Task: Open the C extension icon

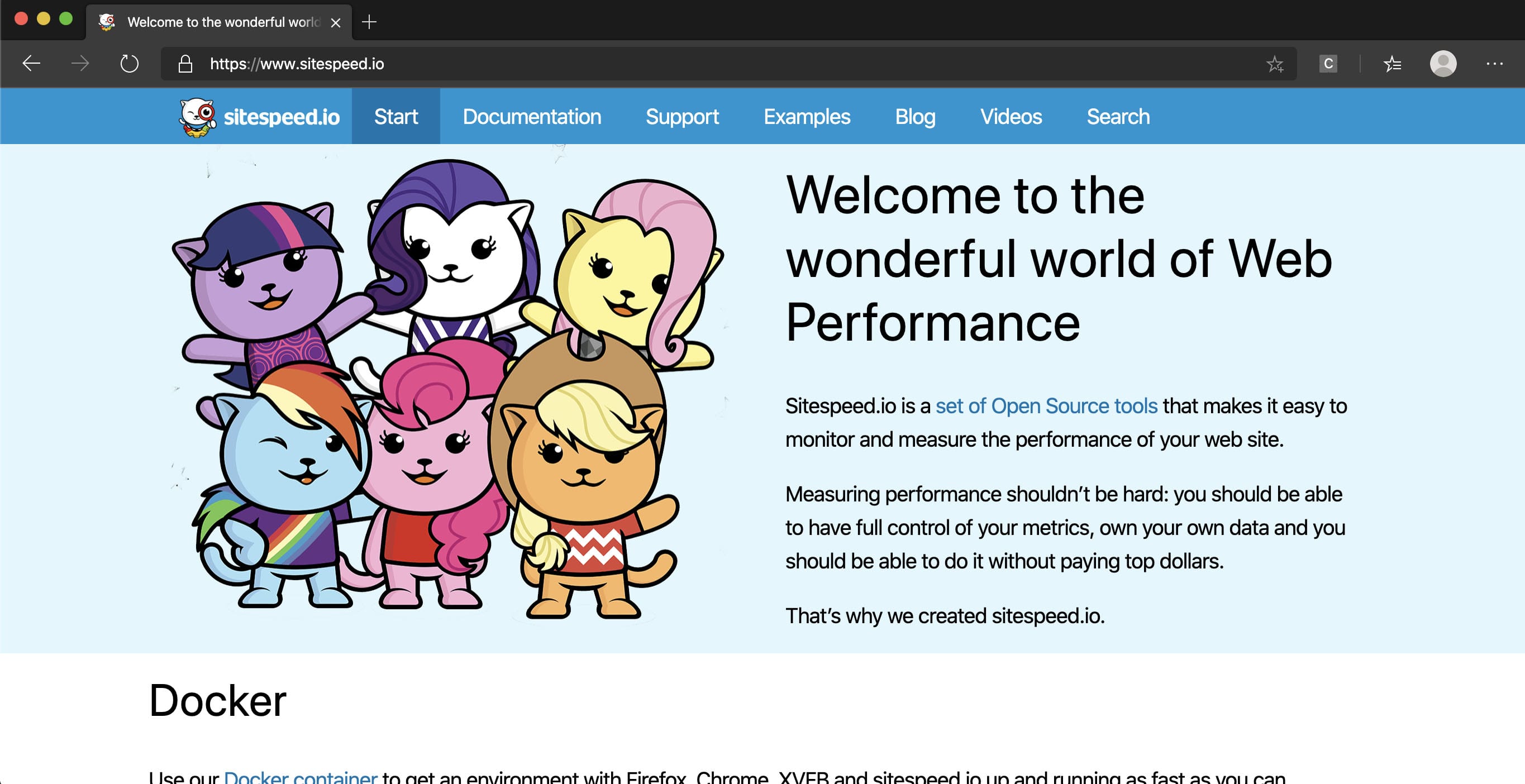Action: point(1328,63)
